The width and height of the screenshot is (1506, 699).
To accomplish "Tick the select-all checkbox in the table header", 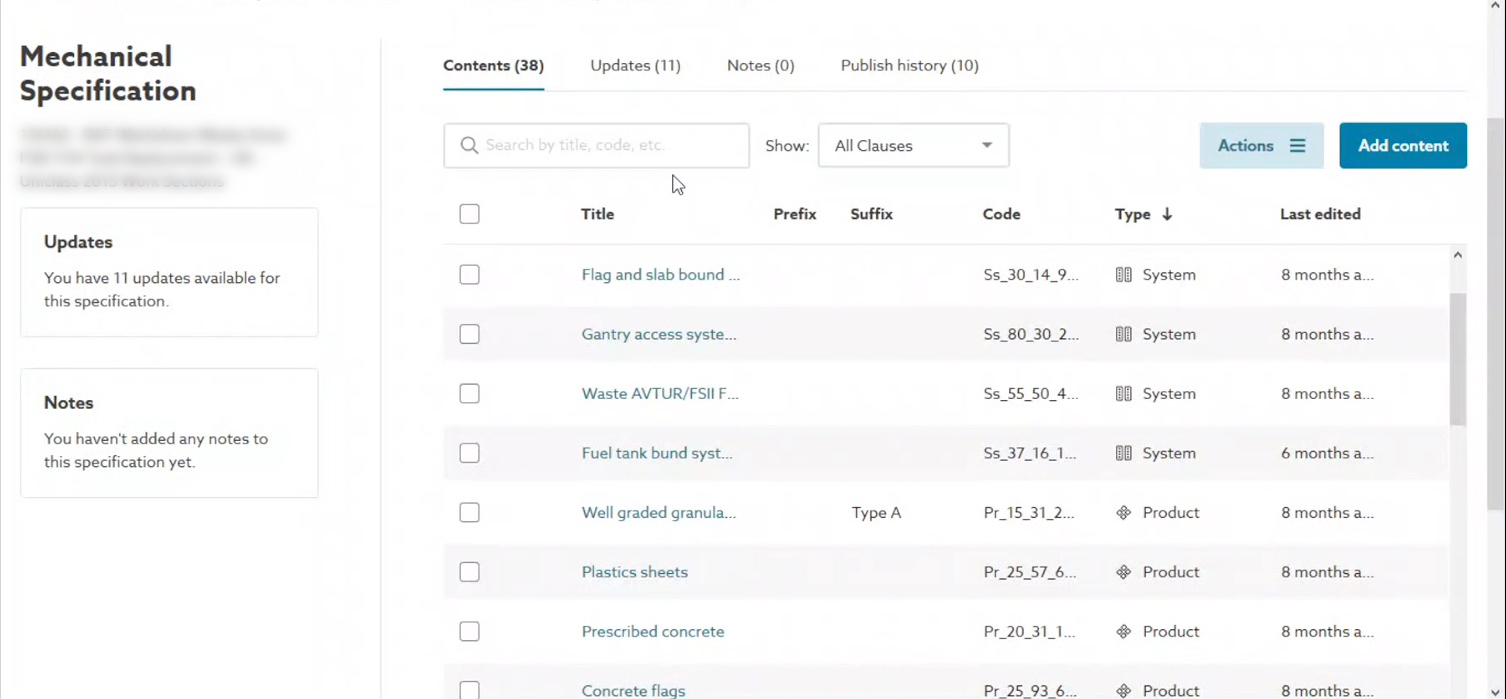I will click(x=469, y=214).
